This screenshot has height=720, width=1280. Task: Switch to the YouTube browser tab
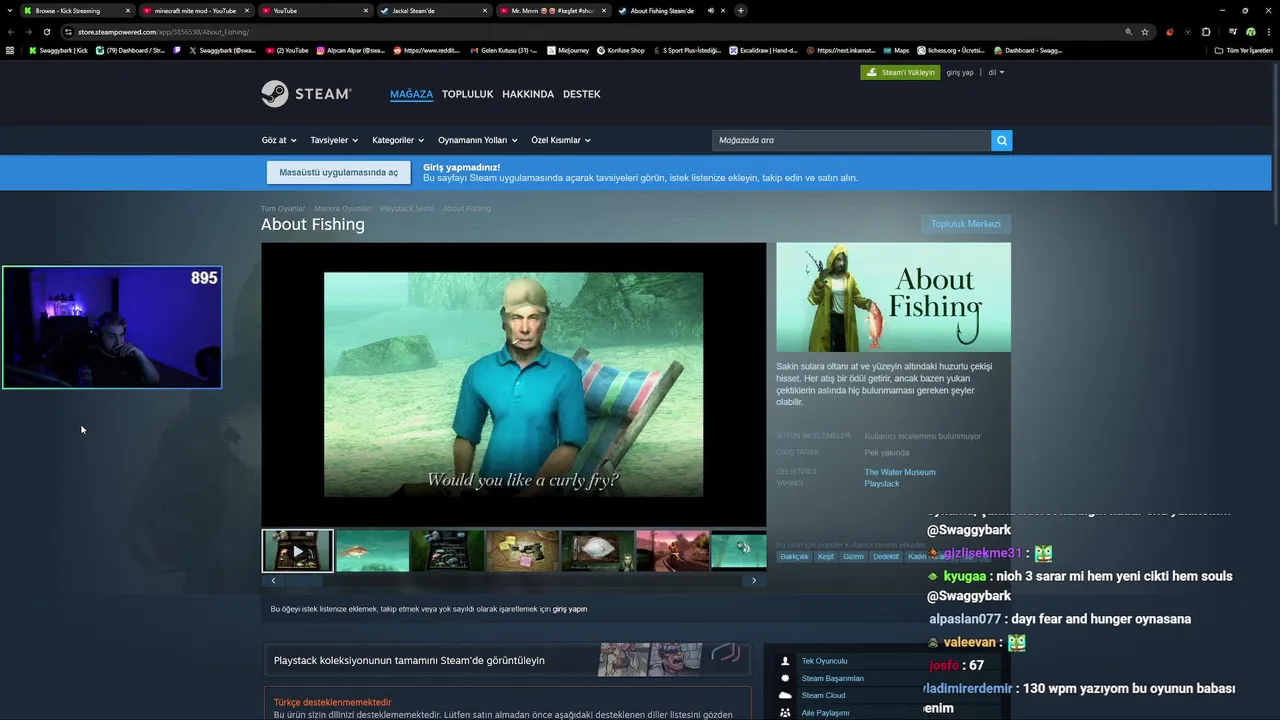(x=315, y=11)
